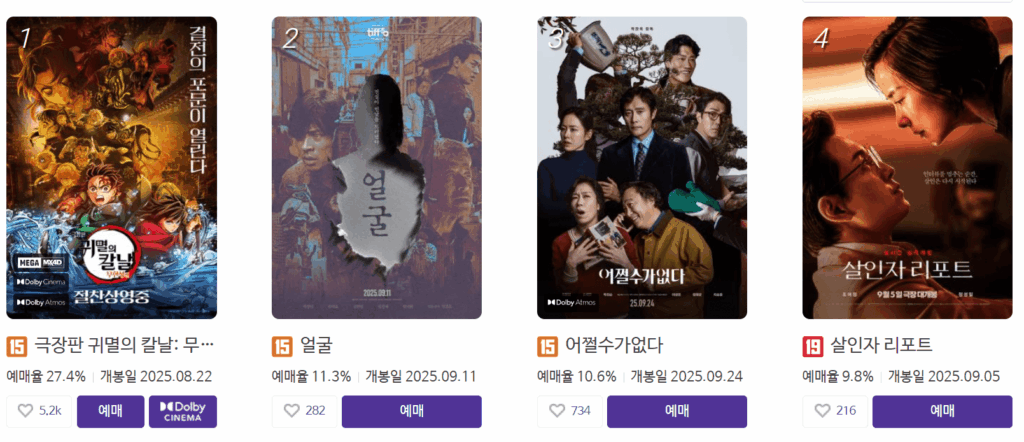Open the Demon Slayer movie poster ranked 1

112,168
